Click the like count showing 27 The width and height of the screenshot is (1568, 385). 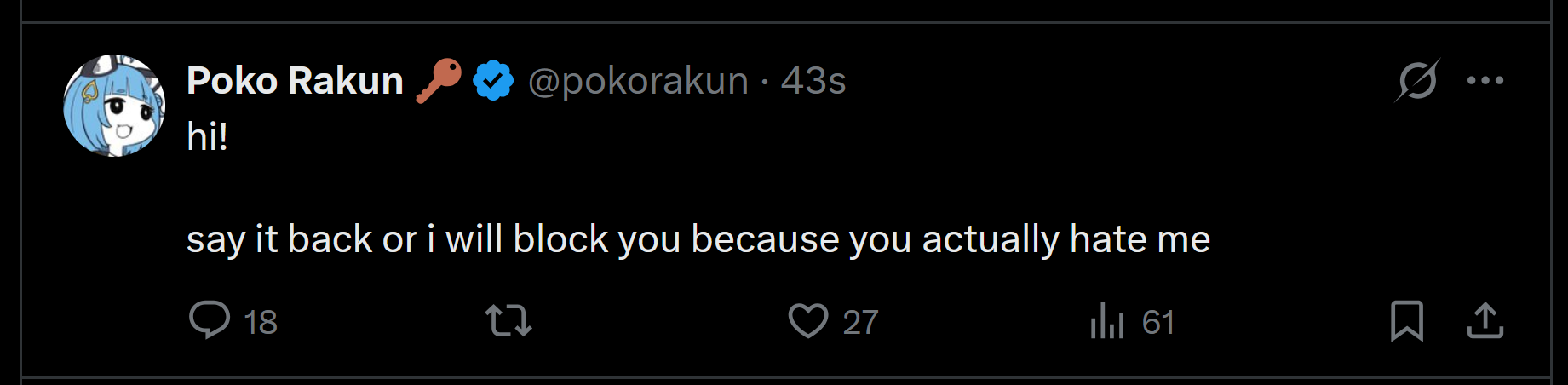(860, 323)
